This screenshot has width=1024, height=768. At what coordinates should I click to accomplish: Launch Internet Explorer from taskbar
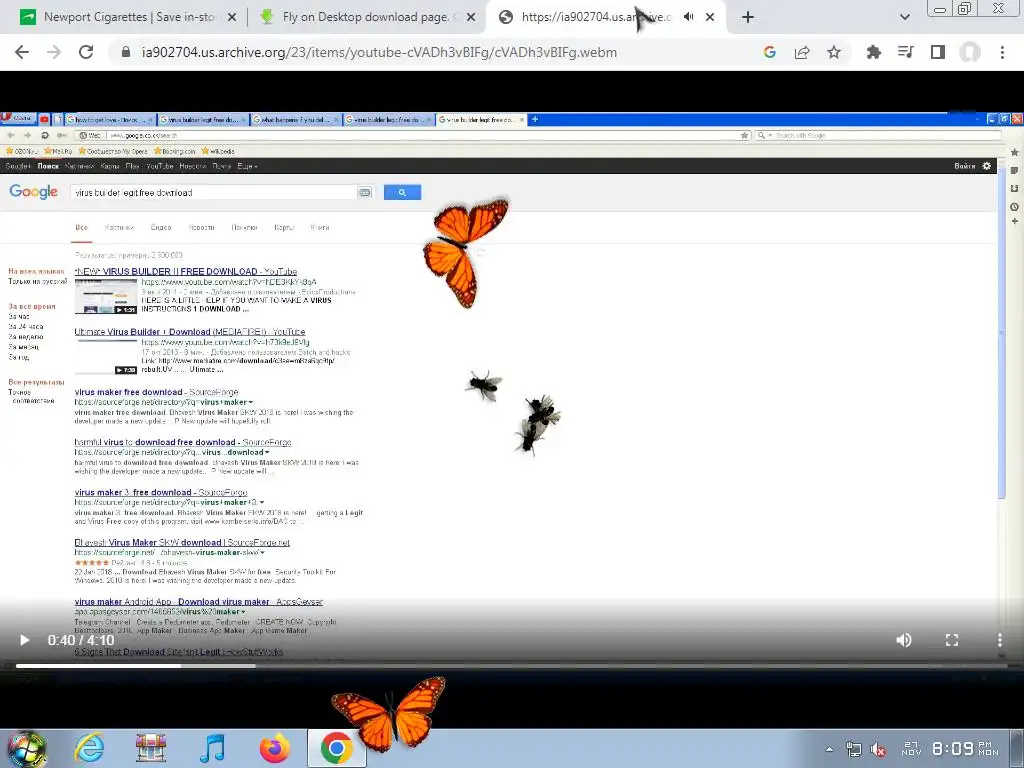pos(89,748)
